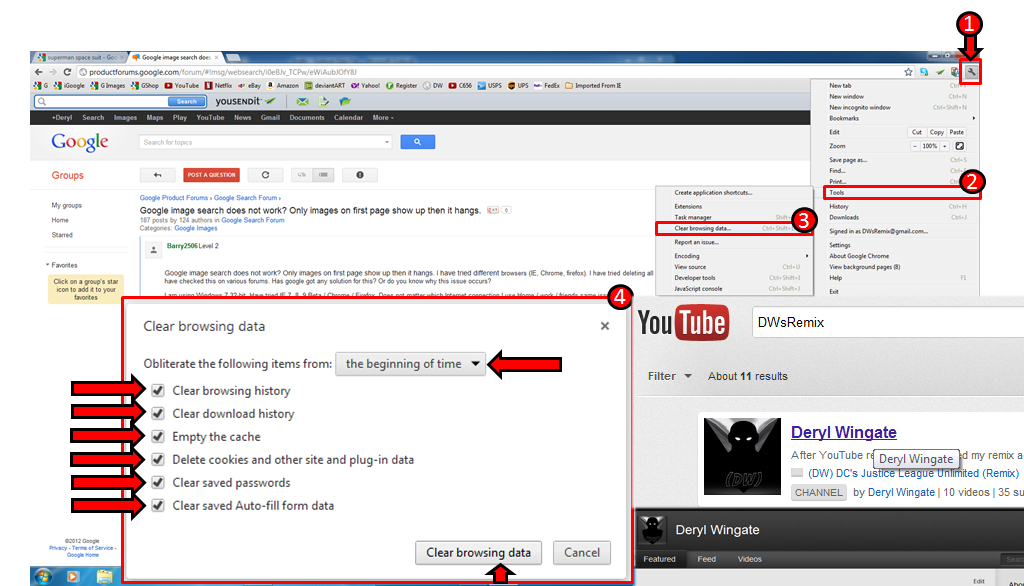Open the UPS bookmark

pyautogui.click(x=518, y=86)
